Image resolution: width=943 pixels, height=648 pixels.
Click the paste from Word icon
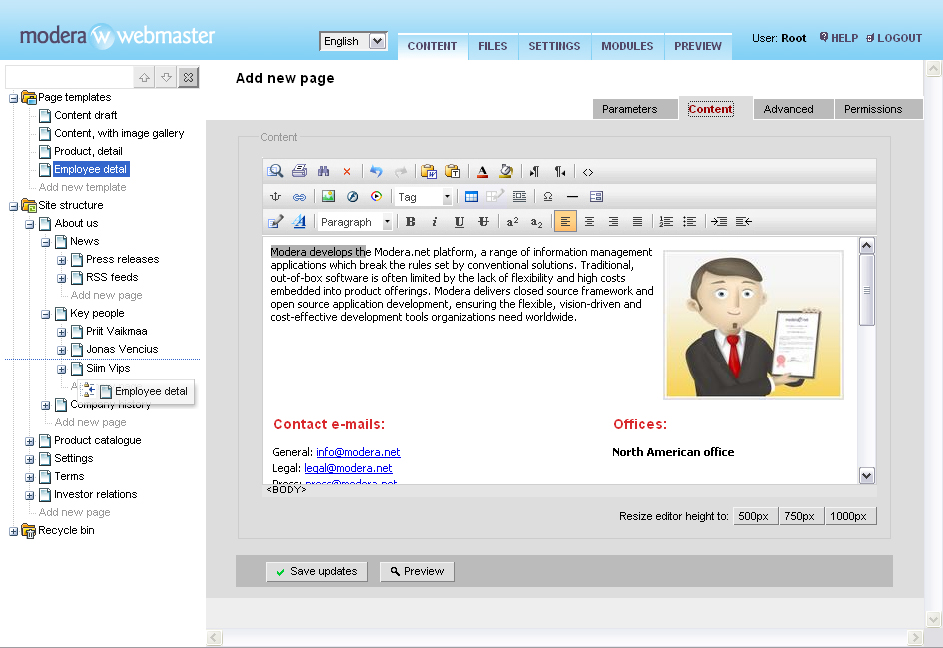[x=429, y=171]
